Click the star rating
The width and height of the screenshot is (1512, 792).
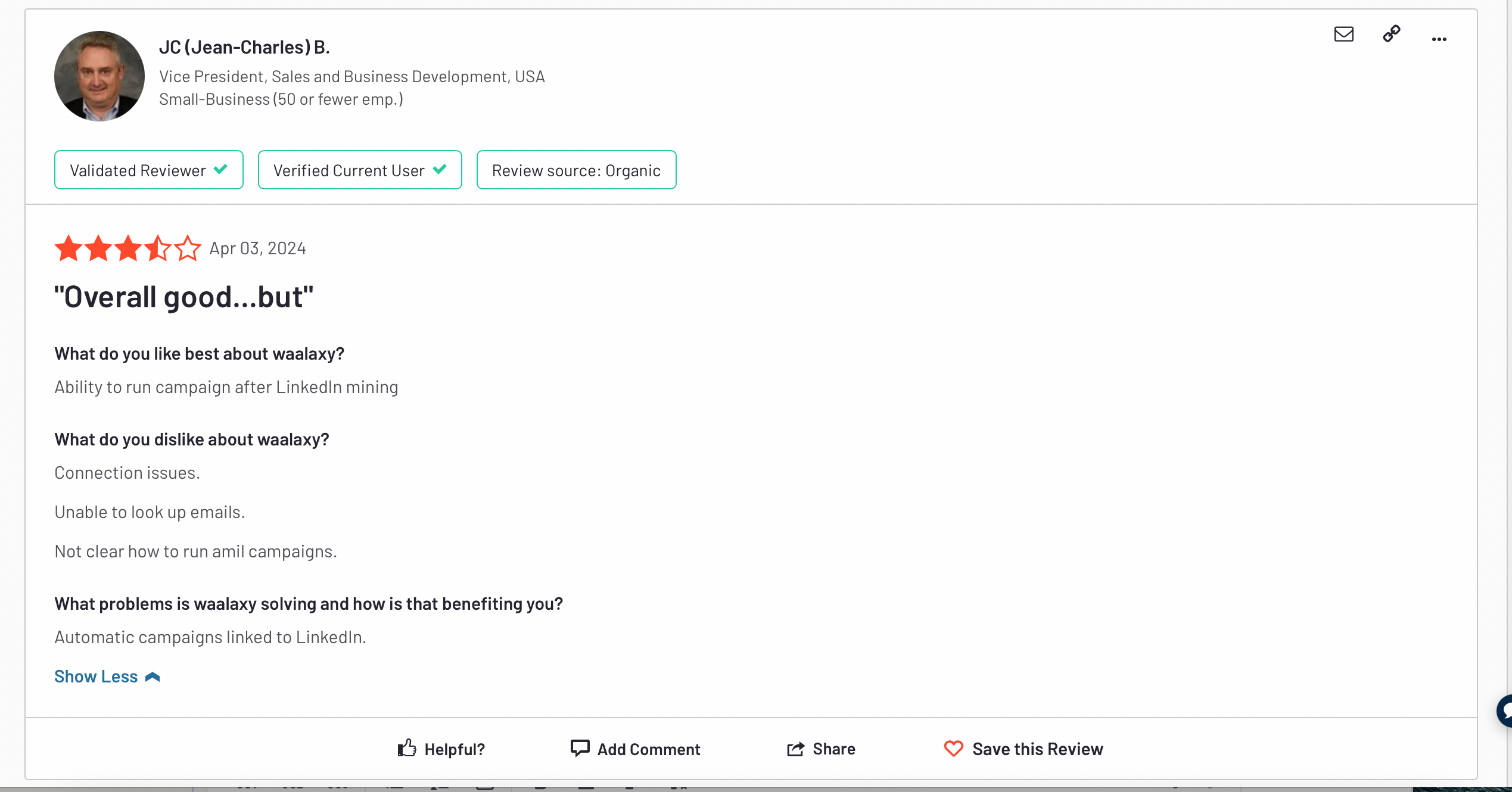tap(128, 248)
